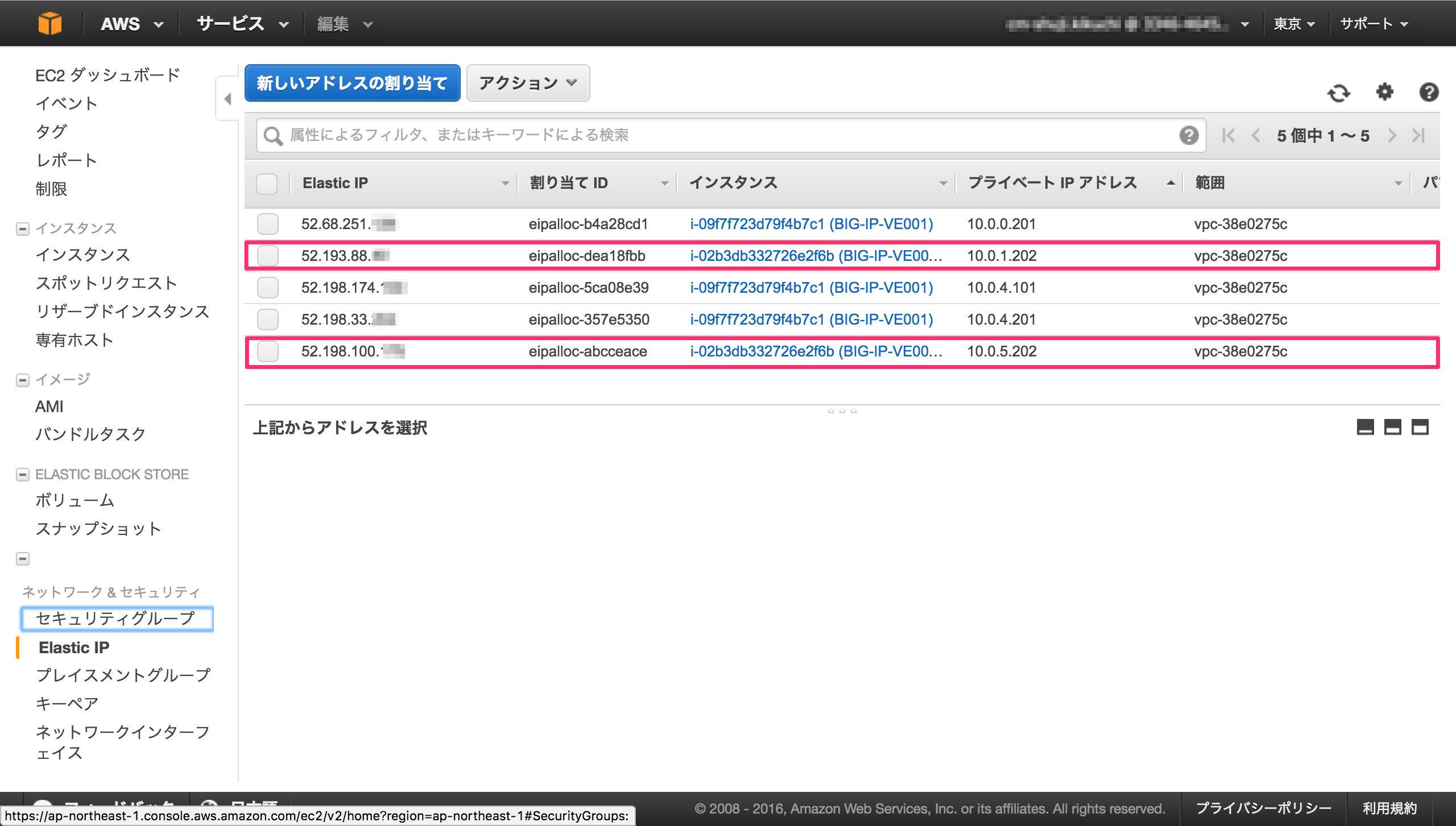This screenshot has height=826, width=1456.
Task: Go to the last results page
Action: coord(1418,135)
